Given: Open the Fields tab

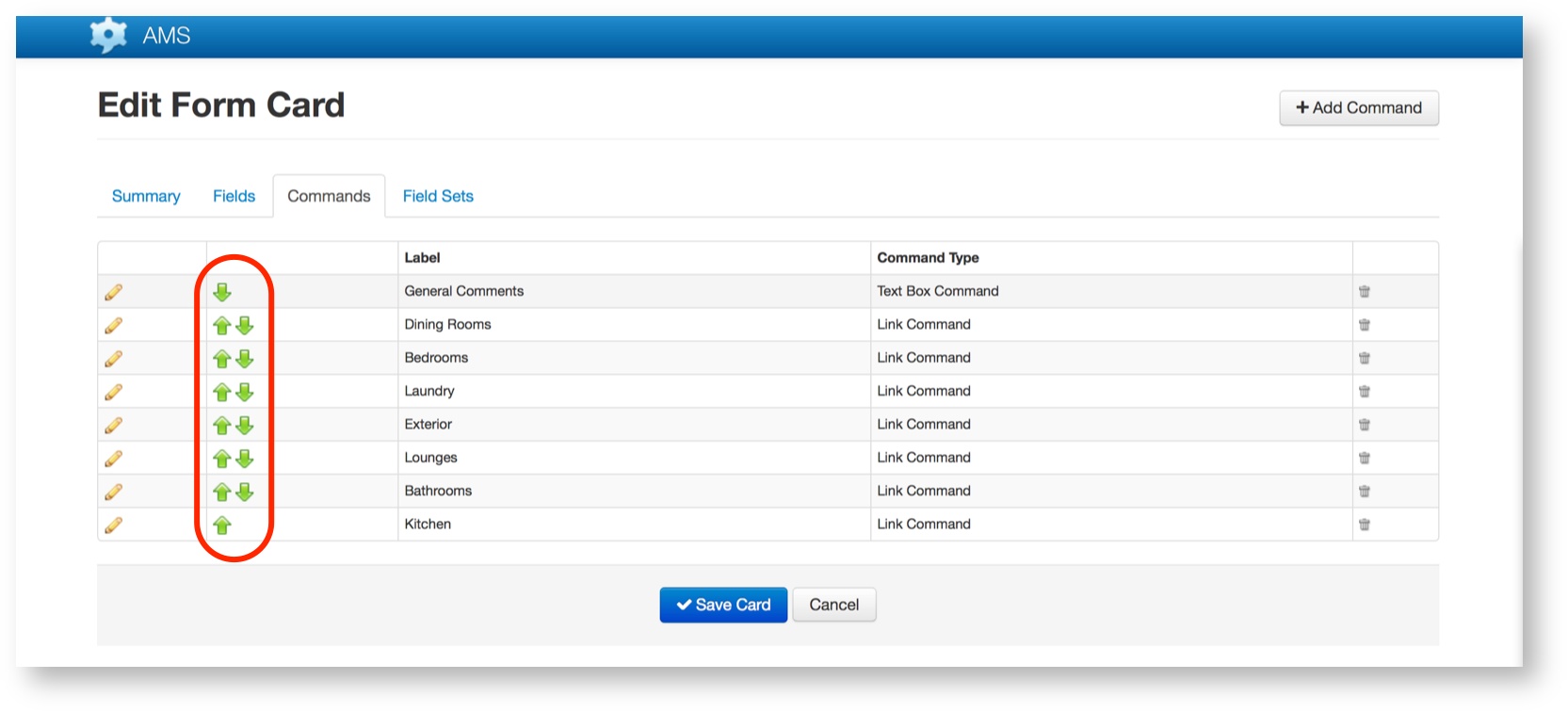Looking at the screenshot, I should point(234,196).
